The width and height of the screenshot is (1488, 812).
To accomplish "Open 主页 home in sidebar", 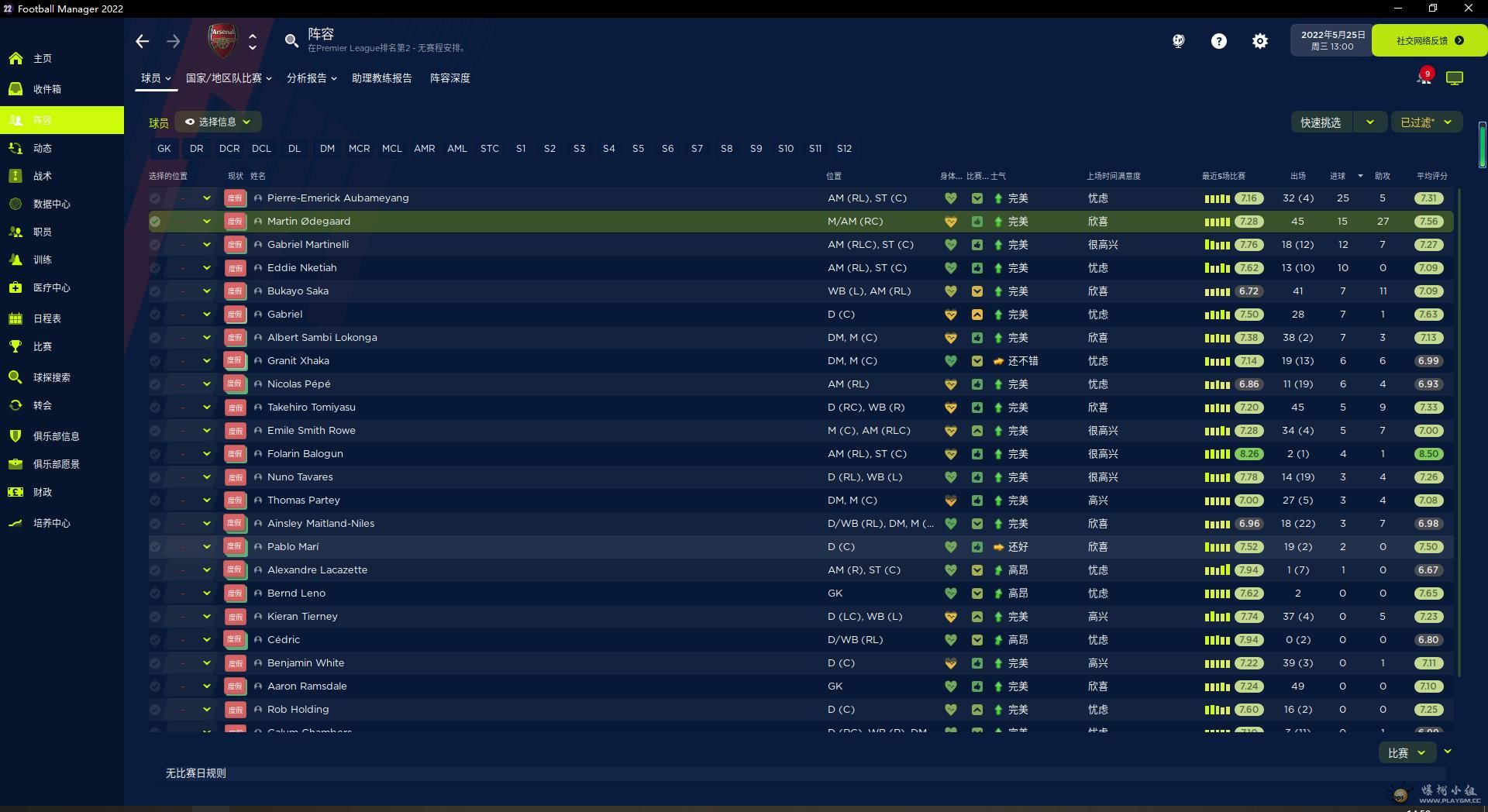I will [x=62, y=58].
